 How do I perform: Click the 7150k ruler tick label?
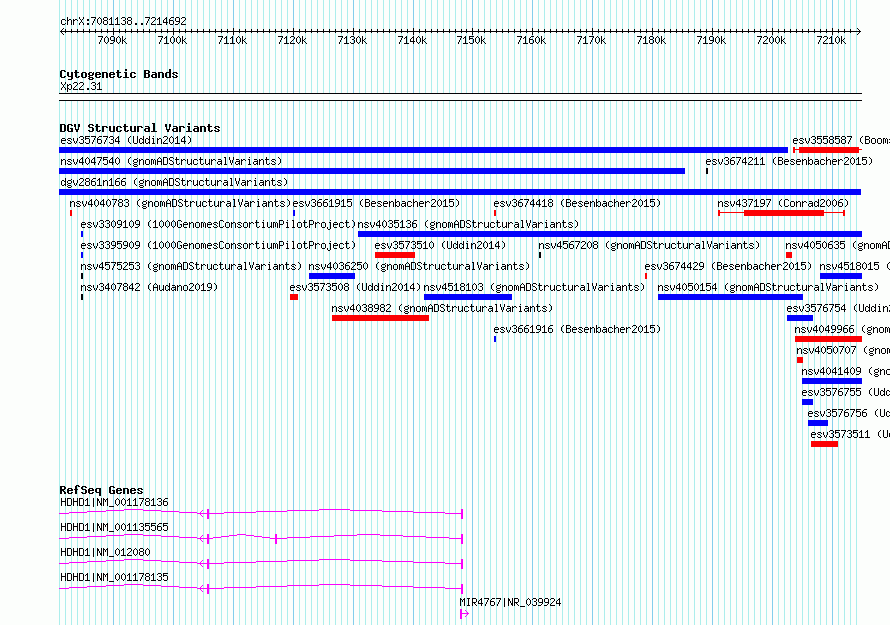pos(471,40)
